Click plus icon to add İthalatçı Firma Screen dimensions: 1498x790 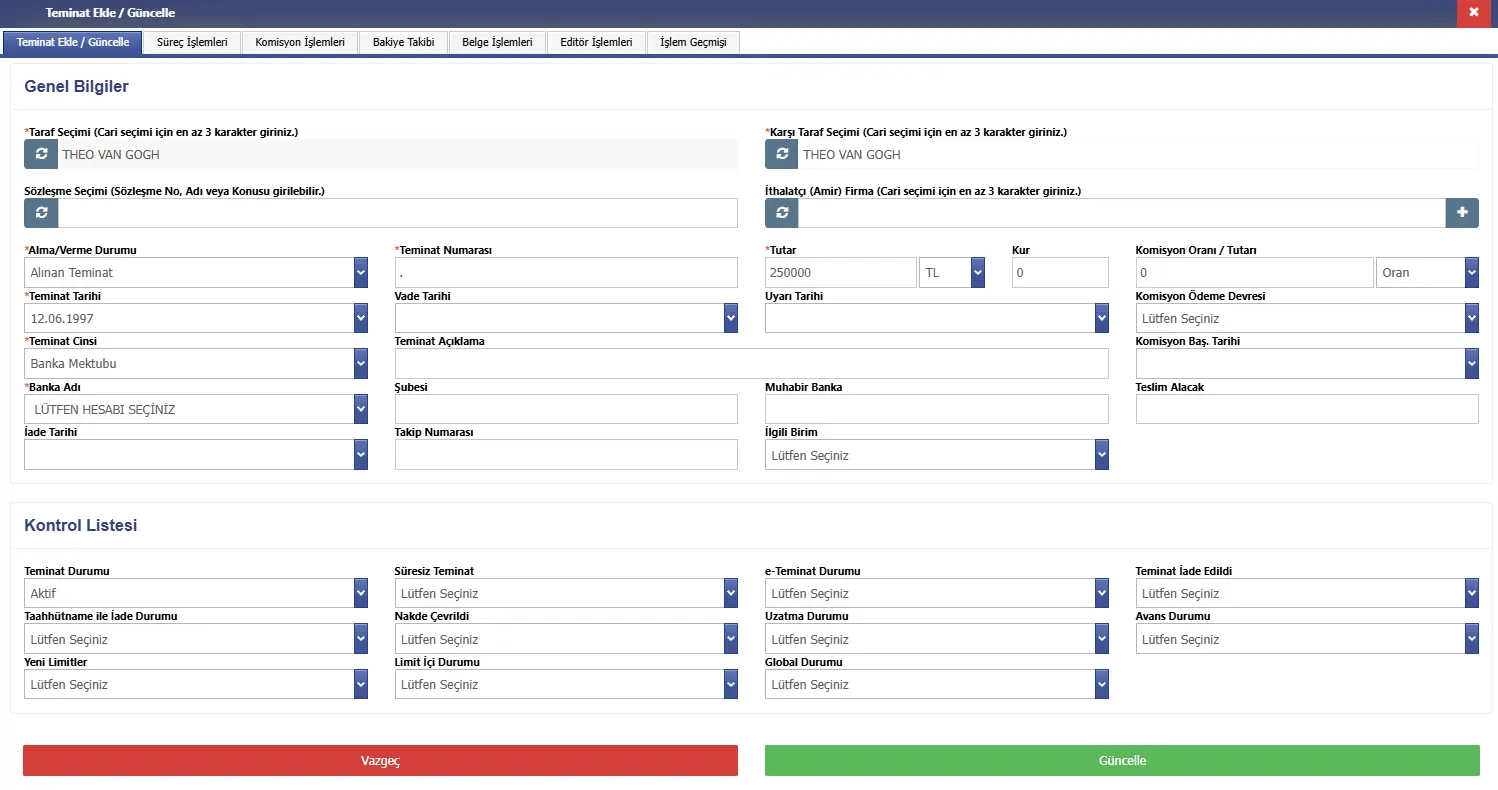pos(1461,213)
